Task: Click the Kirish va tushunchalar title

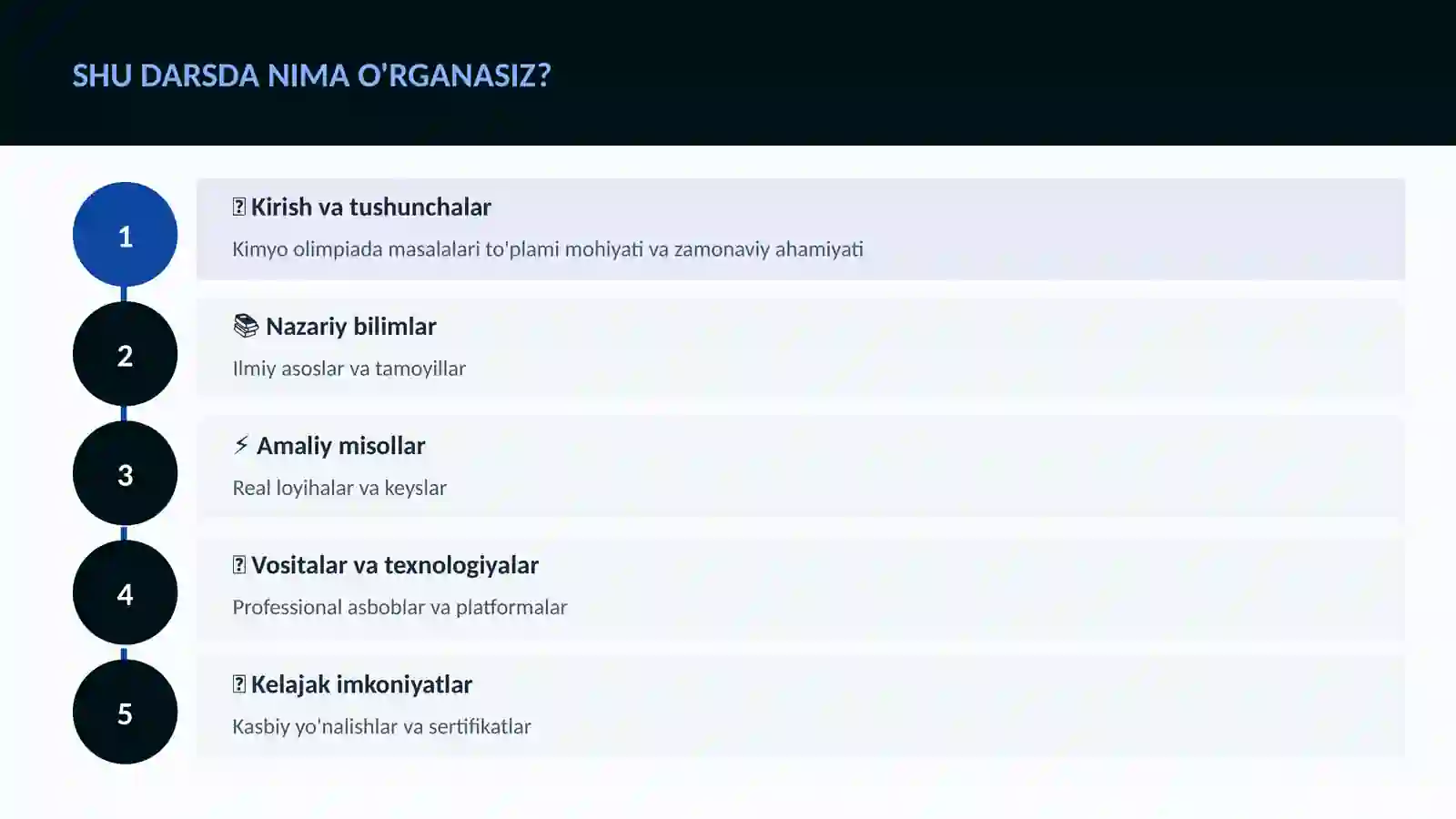Action: tap(371, 207)
